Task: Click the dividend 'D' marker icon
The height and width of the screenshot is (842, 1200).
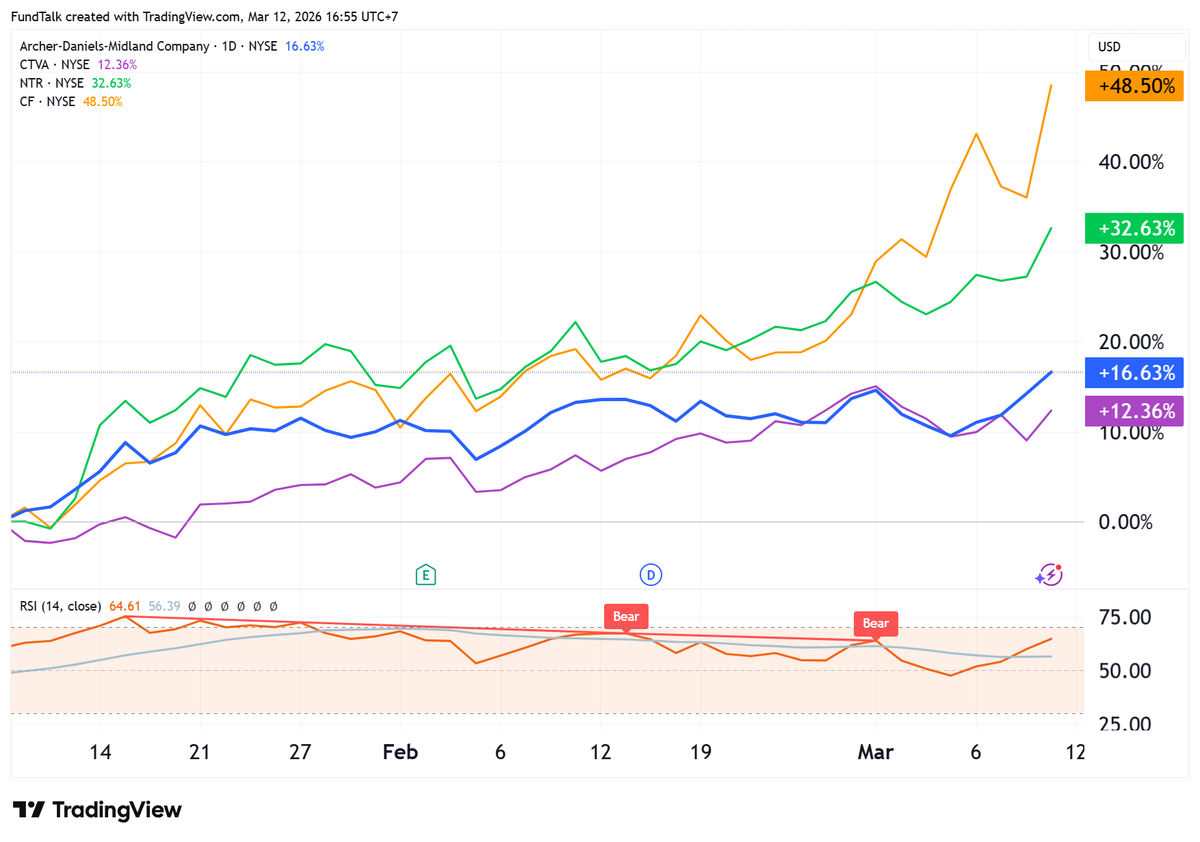Action: click(651, 574)
